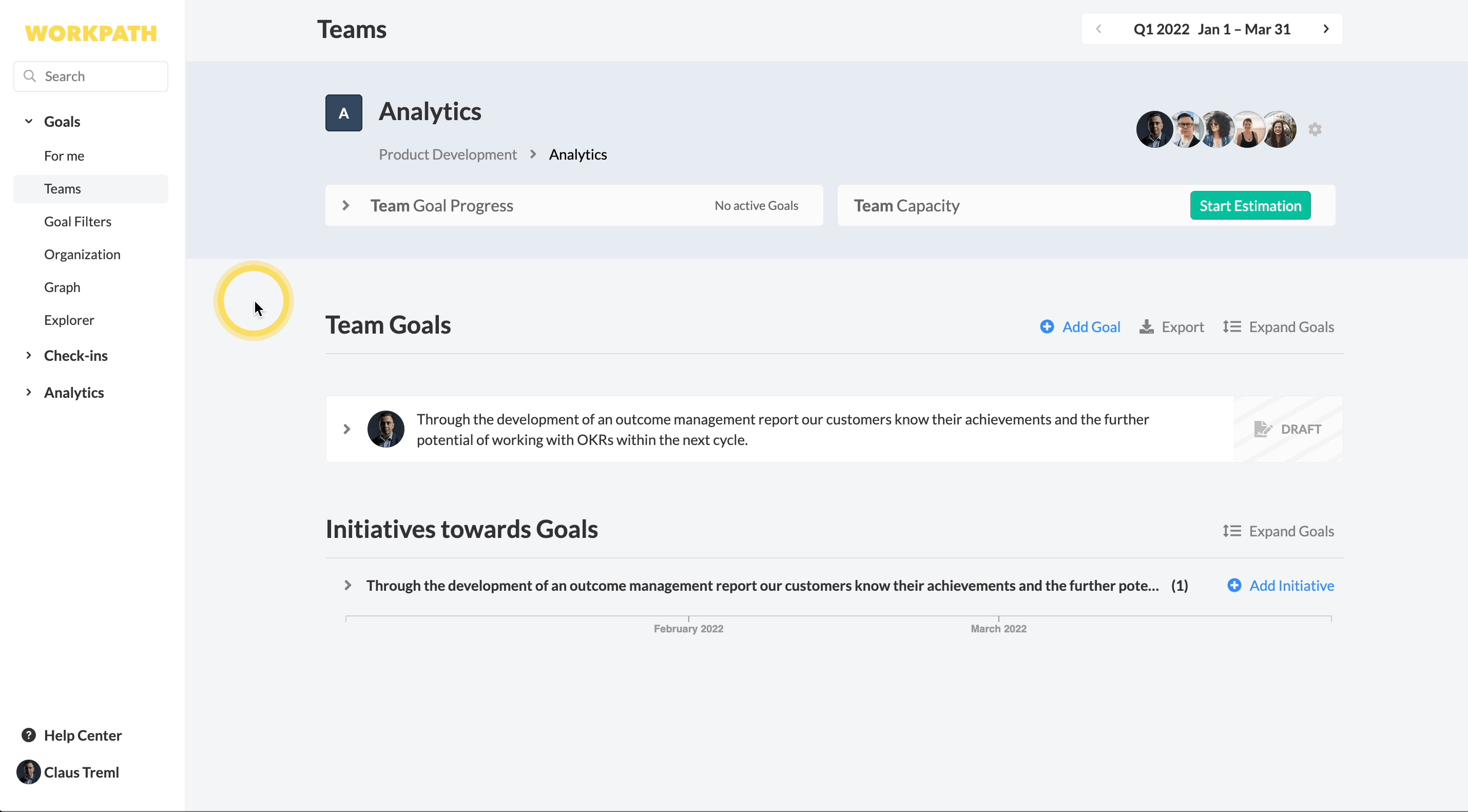Click Add Initiative link
Image resolution: width=1468 pixels, height=812 pixels.
pos(1291,585)
